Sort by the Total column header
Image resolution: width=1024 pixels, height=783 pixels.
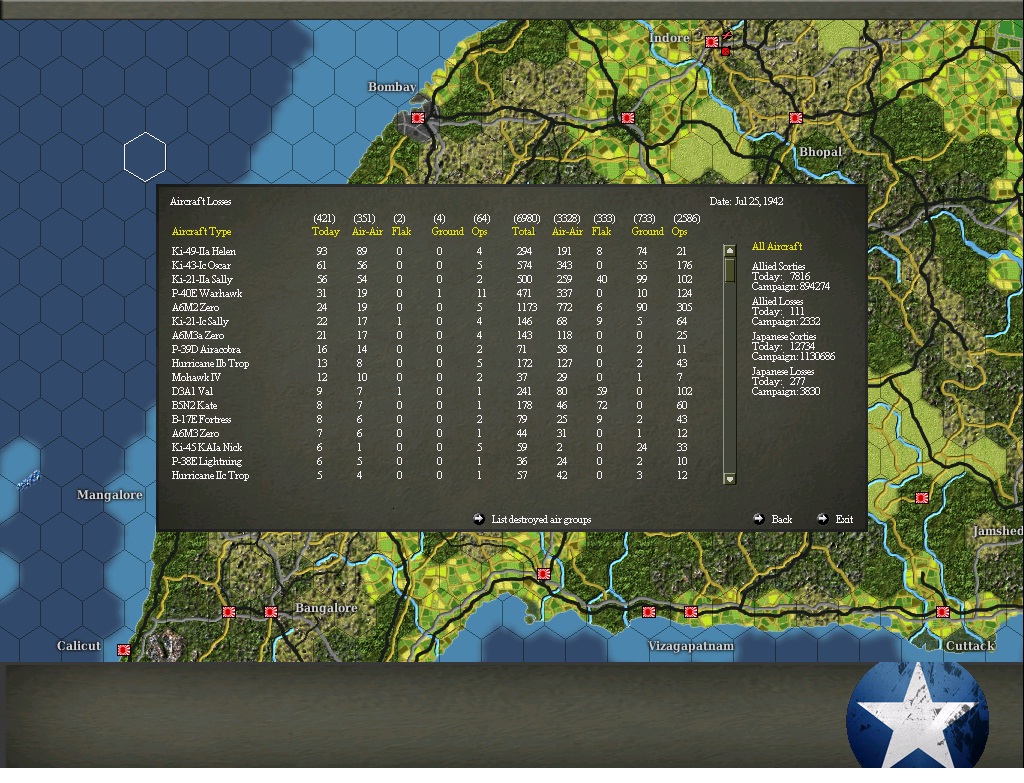pyautogui.click(x=524, y=231)
